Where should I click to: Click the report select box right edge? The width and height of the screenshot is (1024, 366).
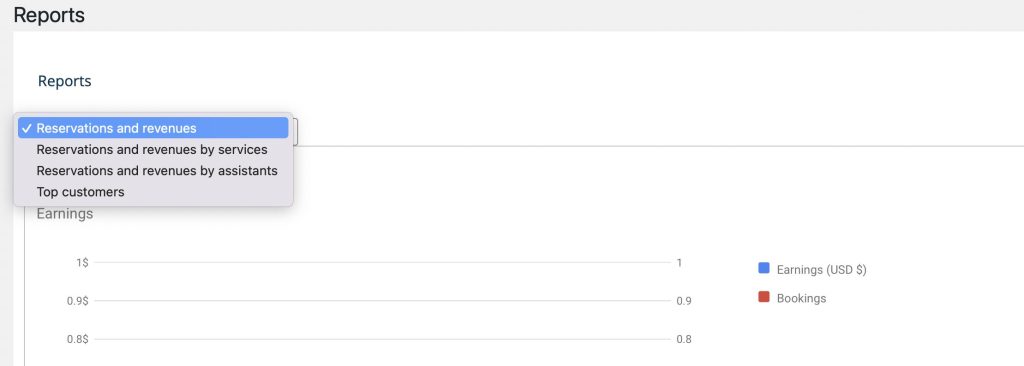click(295, 131)
